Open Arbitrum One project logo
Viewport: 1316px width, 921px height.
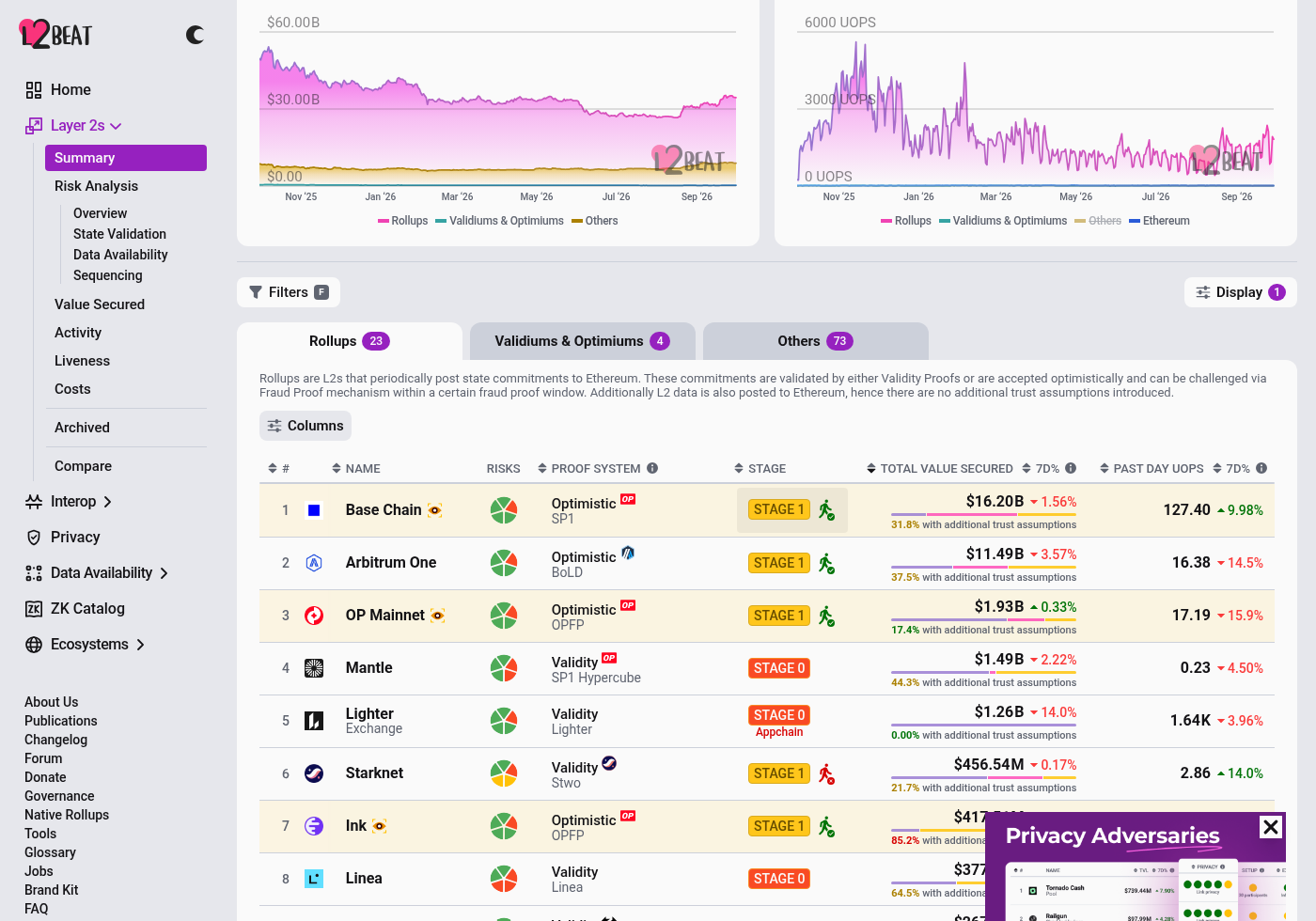click(314, 563)
